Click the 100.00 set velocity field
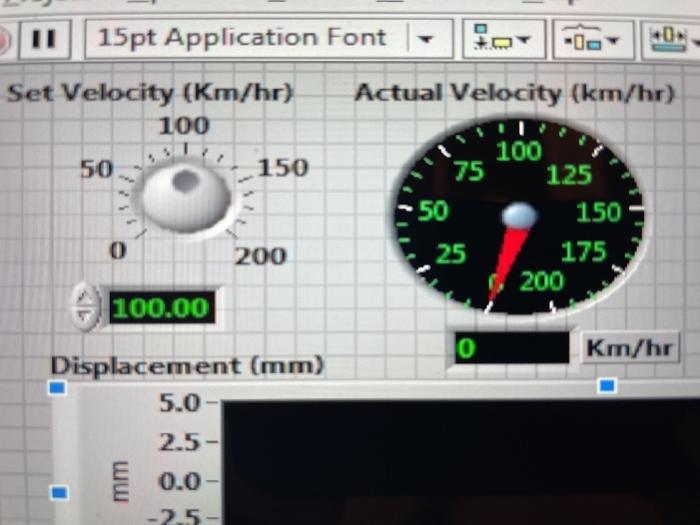This screenshot has height=525, width=700. 162,308
